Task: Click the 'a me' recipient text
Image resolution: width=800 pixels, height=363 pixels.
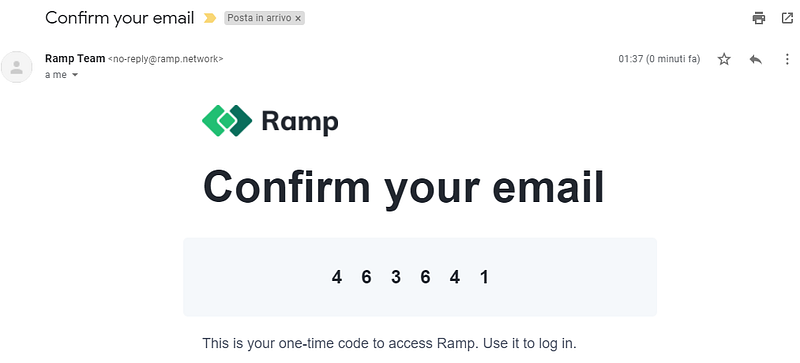Action: coord(56,75)
